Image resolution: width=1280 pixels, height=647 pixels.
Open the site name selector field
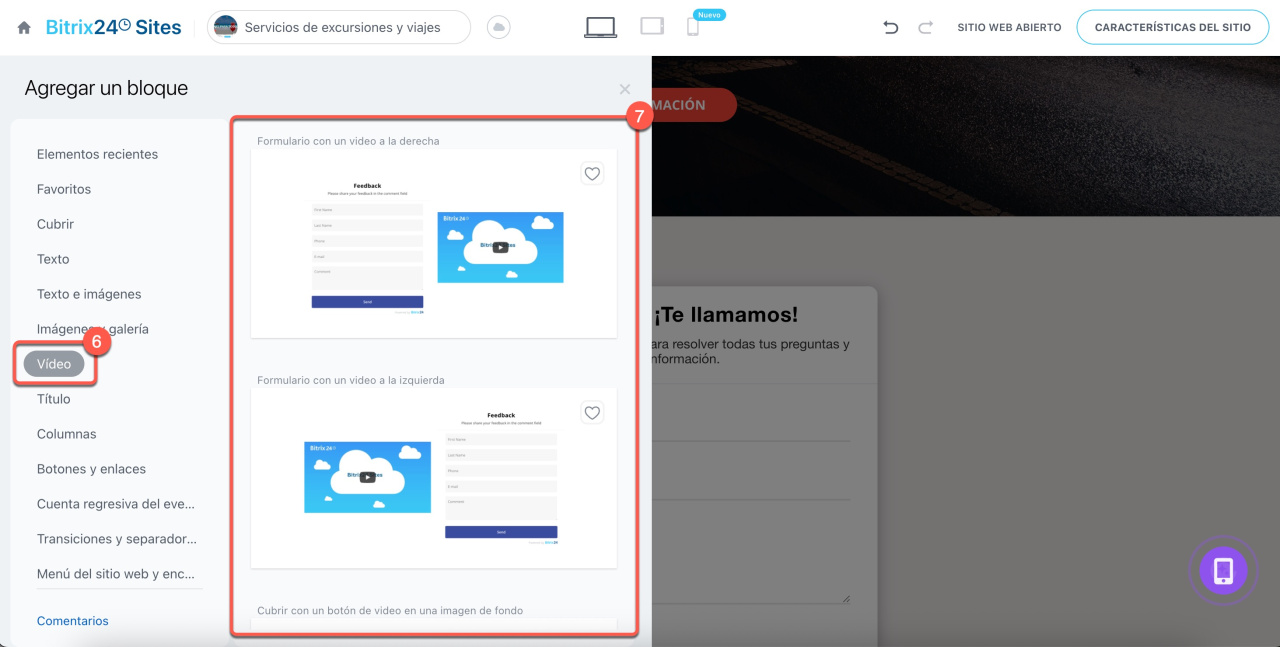[339, 28]
